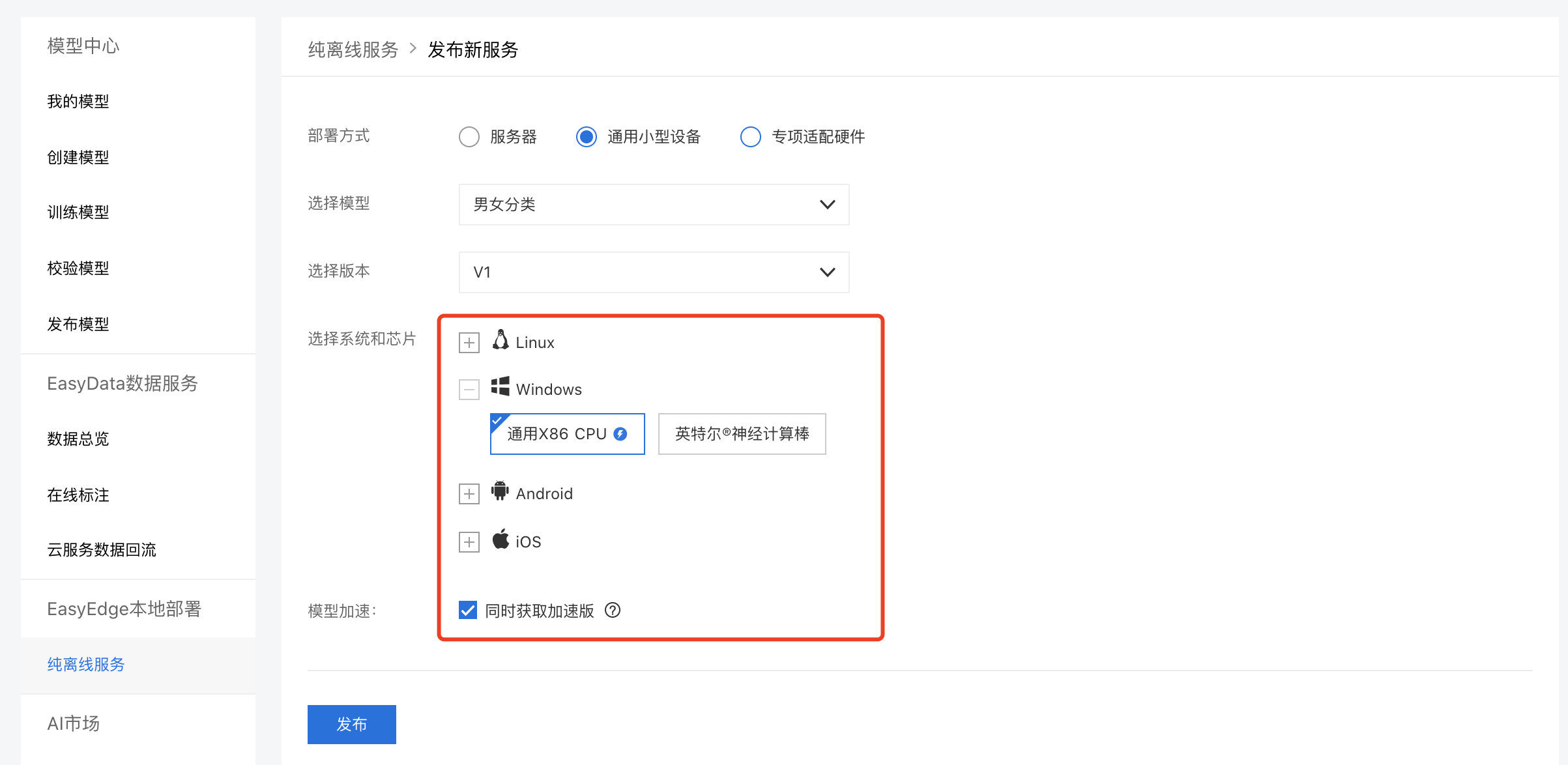
Task: Click the Windows logo icon
Action: 501,386
